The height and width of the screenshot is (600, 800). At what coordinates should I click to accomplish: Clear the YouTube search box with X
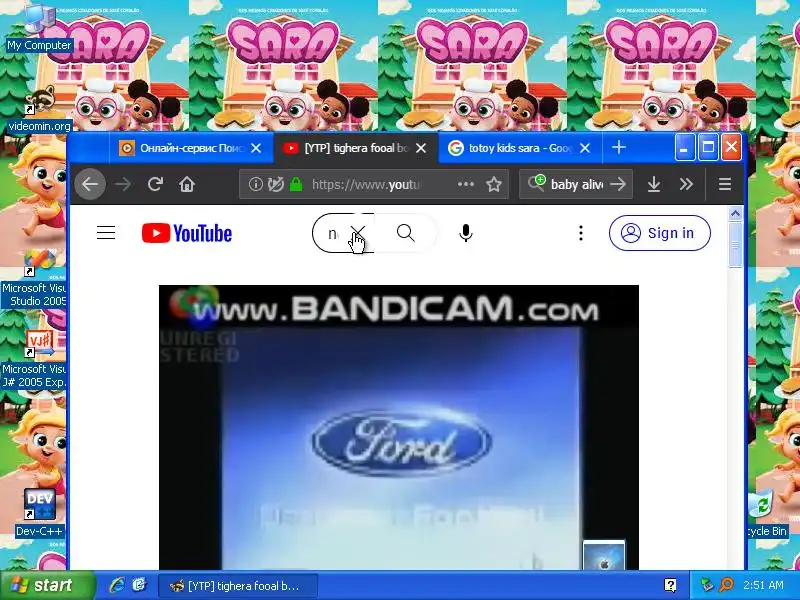click(358, 233)
